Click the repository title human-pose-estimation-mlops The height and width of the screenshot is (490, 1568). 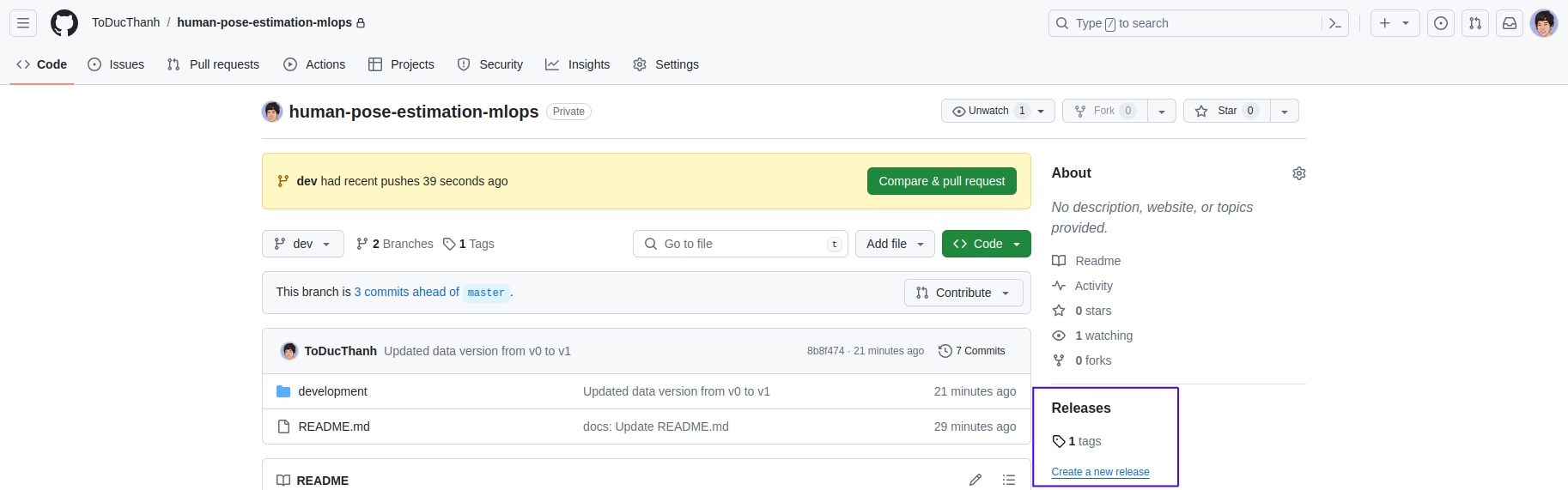414,112
